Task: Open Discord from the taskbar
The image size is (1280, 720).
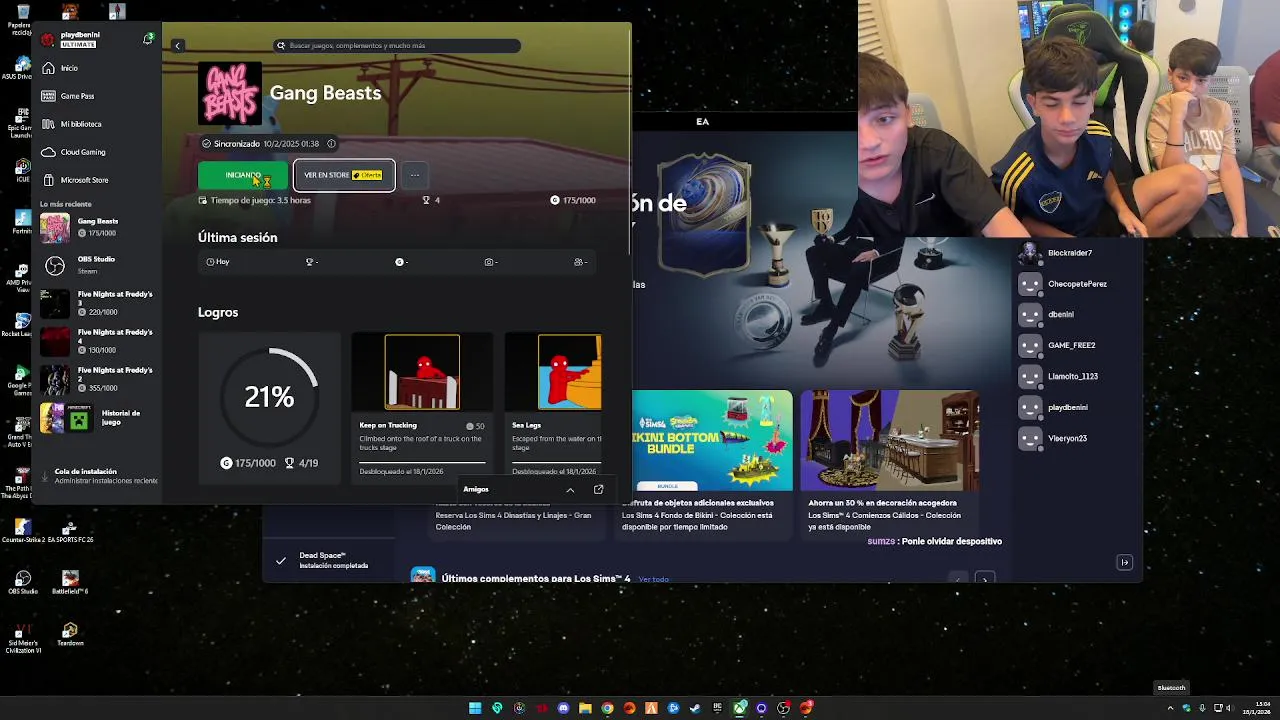Action: coord(563,708)
